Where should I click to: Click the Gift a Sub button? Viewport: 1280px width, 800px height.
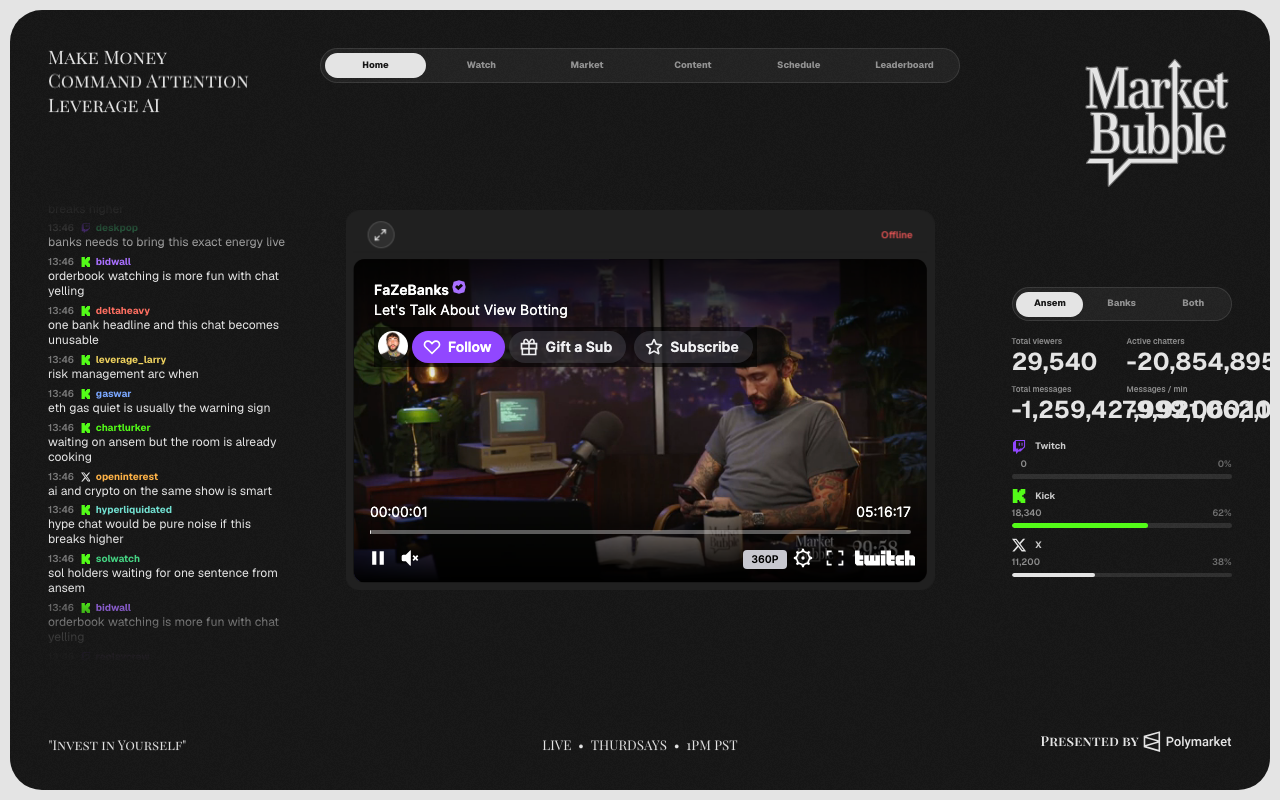pos(568,347)
